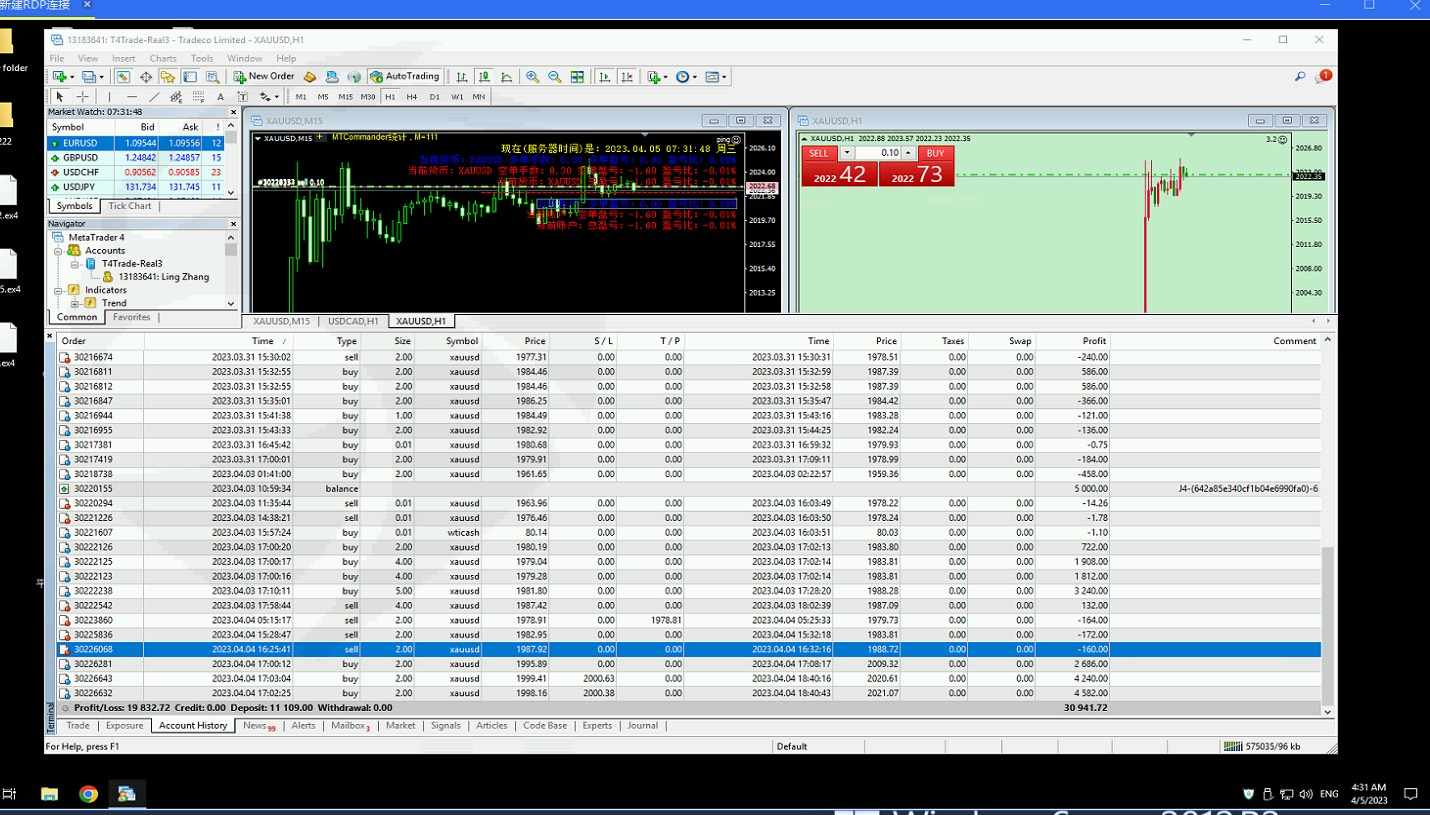1430x815 pixels.
Task: Switch to Favorites tab in Navigator
Action: pyautogui.click(x=131, y=317)
